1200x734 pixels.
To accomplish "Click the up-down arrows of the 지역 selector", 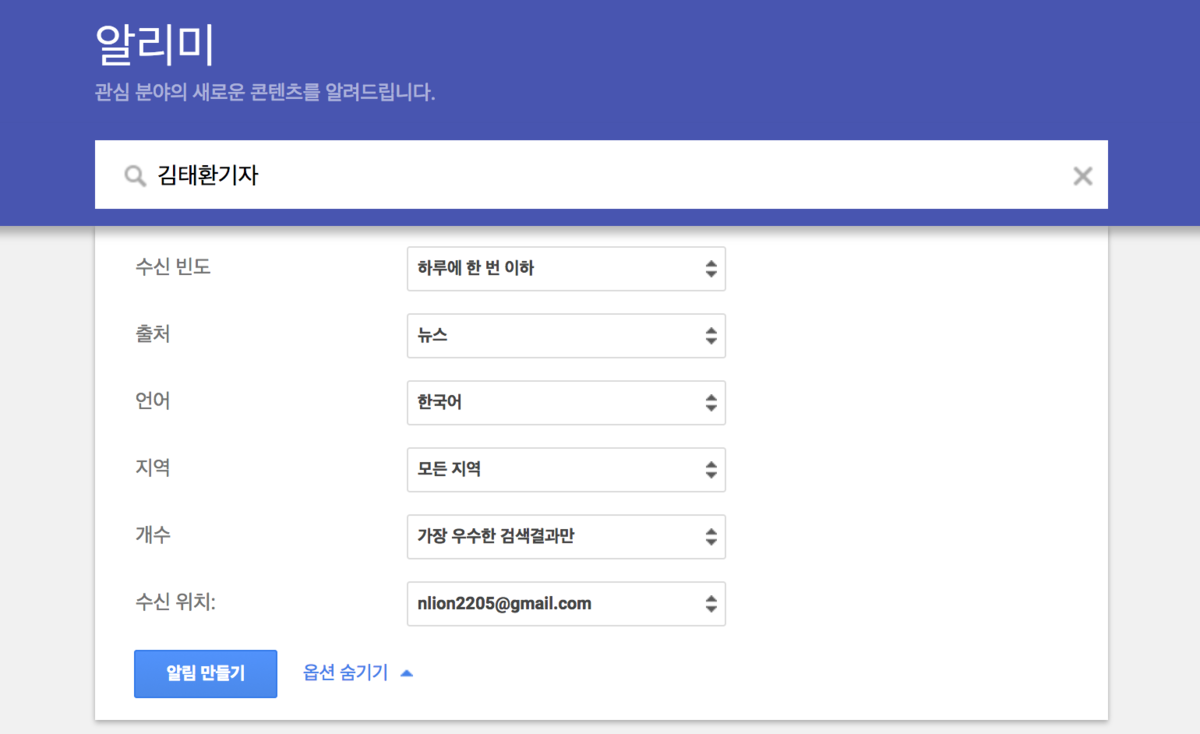I will coord(710,470).
